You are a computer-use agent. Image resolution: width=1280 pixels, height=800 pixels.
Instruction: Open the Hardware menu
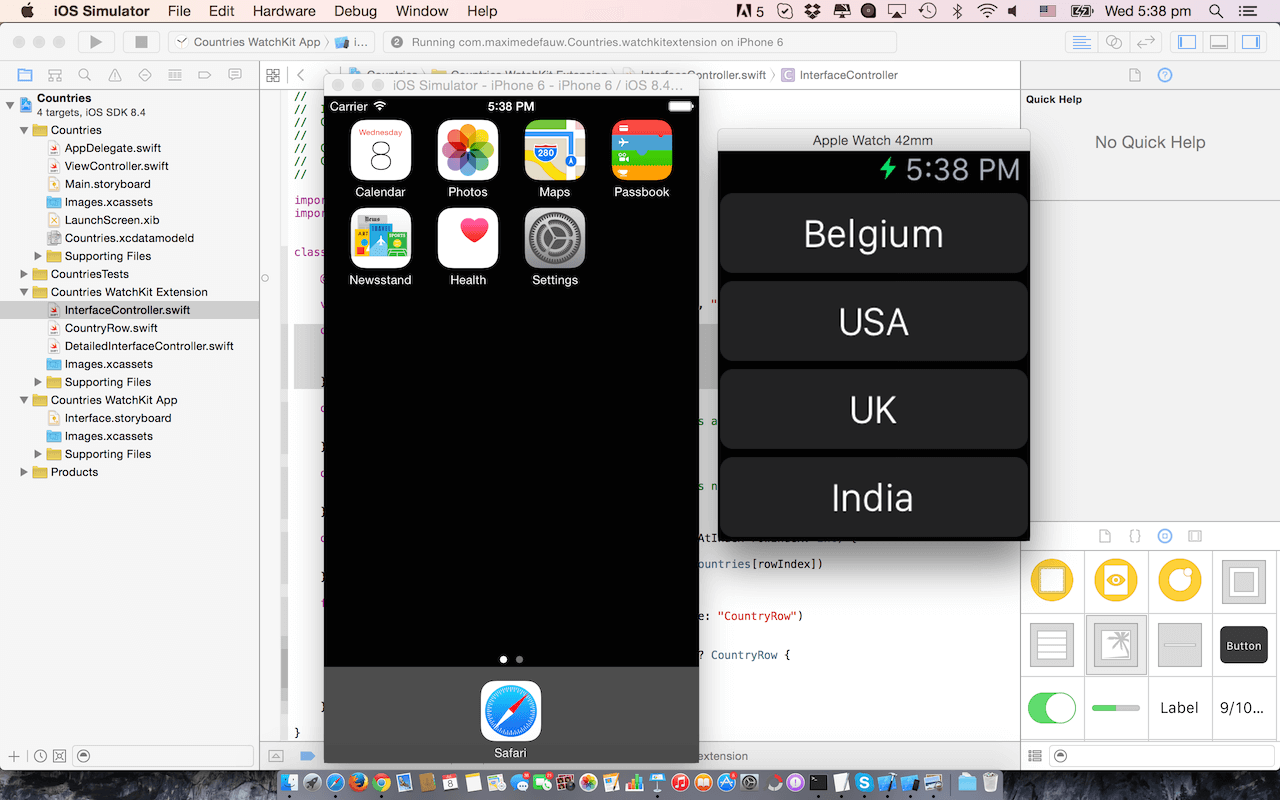(x=284, y=11)
